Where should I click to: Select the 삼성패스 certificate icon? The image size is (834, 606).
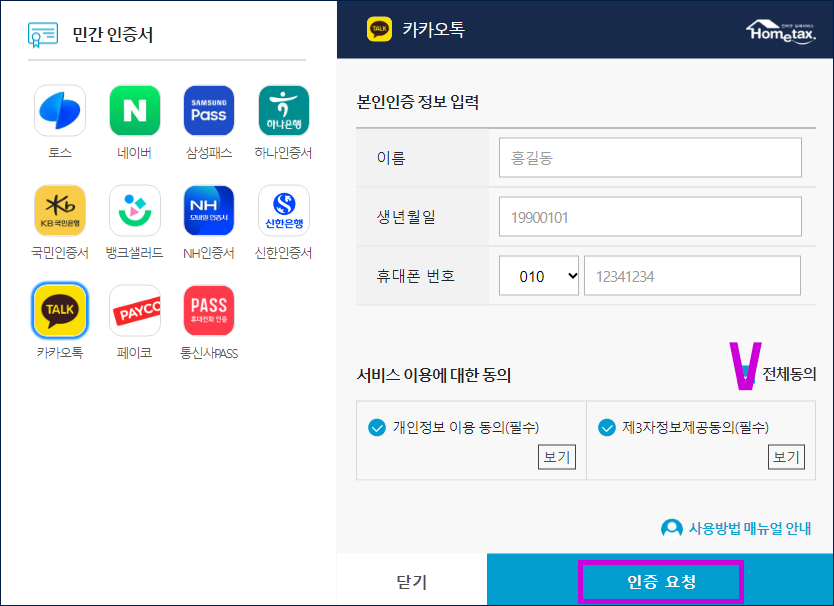[209, 110]
